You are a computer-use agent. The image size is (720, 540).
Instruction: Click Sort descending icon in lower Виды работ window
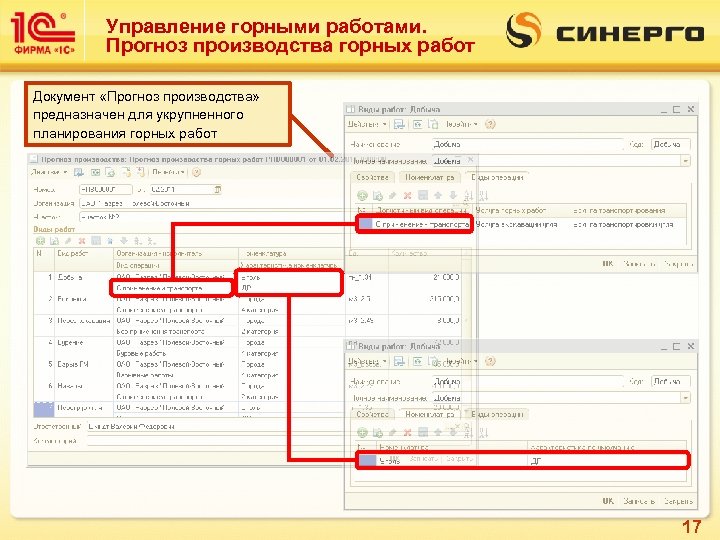coord(483,433)
